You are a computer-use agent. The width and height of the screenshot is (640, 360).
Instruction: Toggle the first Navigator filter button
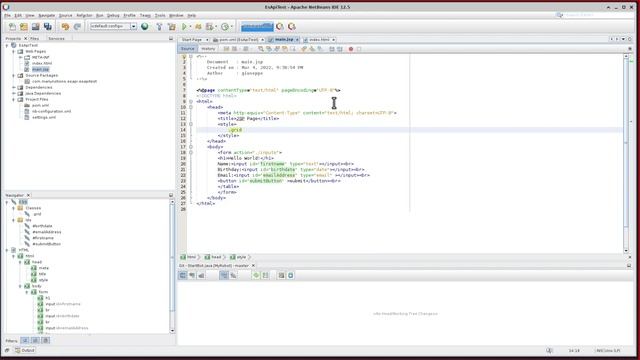25,340
